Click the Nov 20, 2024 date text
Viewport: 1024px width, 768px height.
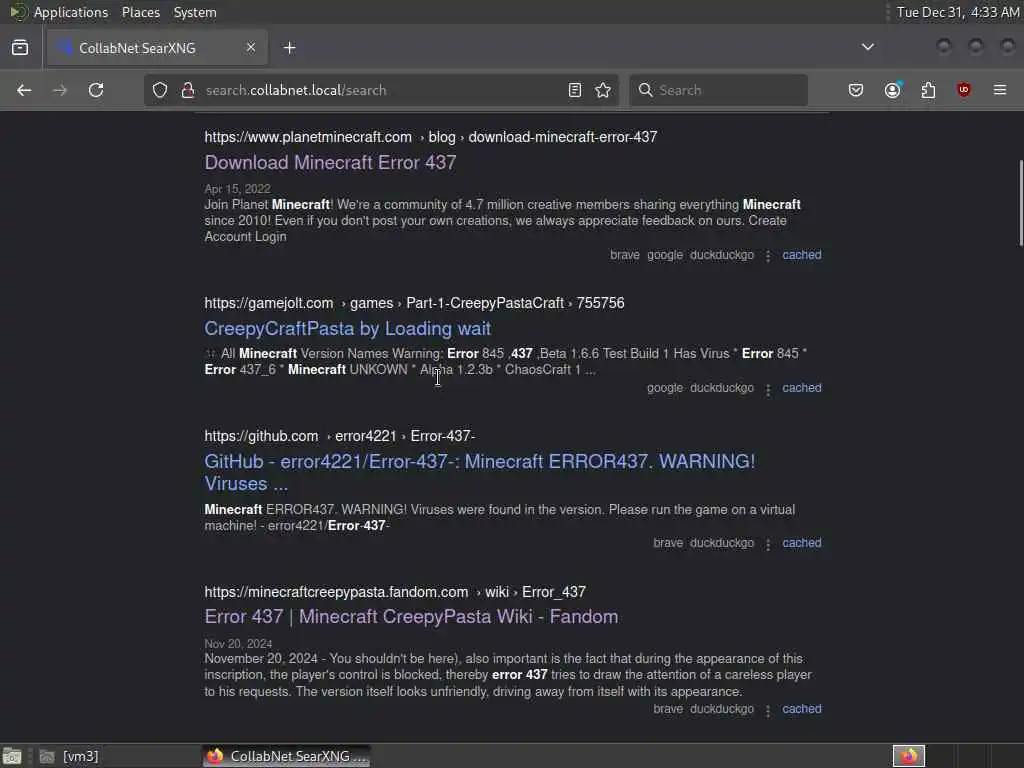pyautogui.click(x=238, y=644)
